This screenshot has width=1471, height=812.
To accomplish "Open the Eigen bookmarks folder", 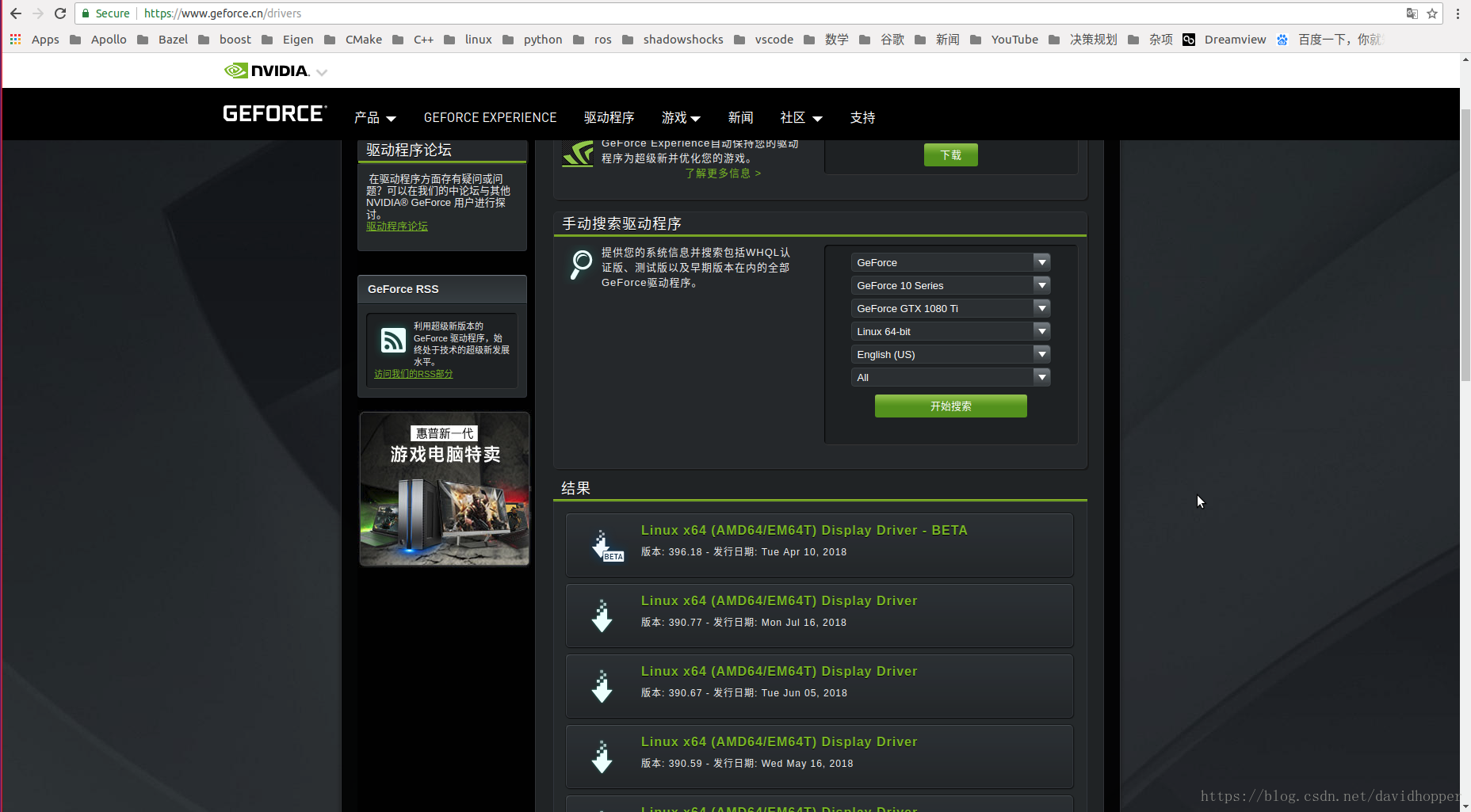I will click(x=288, y=40).
